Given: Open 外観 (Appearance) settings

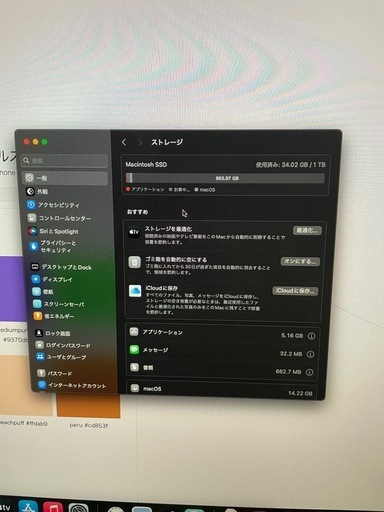Looking at the screenshot, I should click(x=37, y=191).
